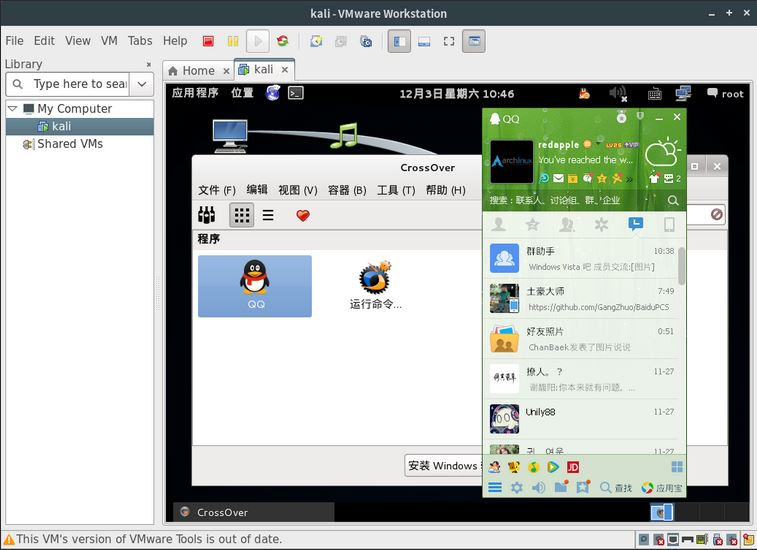Viewport: 757px width, 550px height.
Task: Open the root user menu in guest panel
Action: point(725,94)
